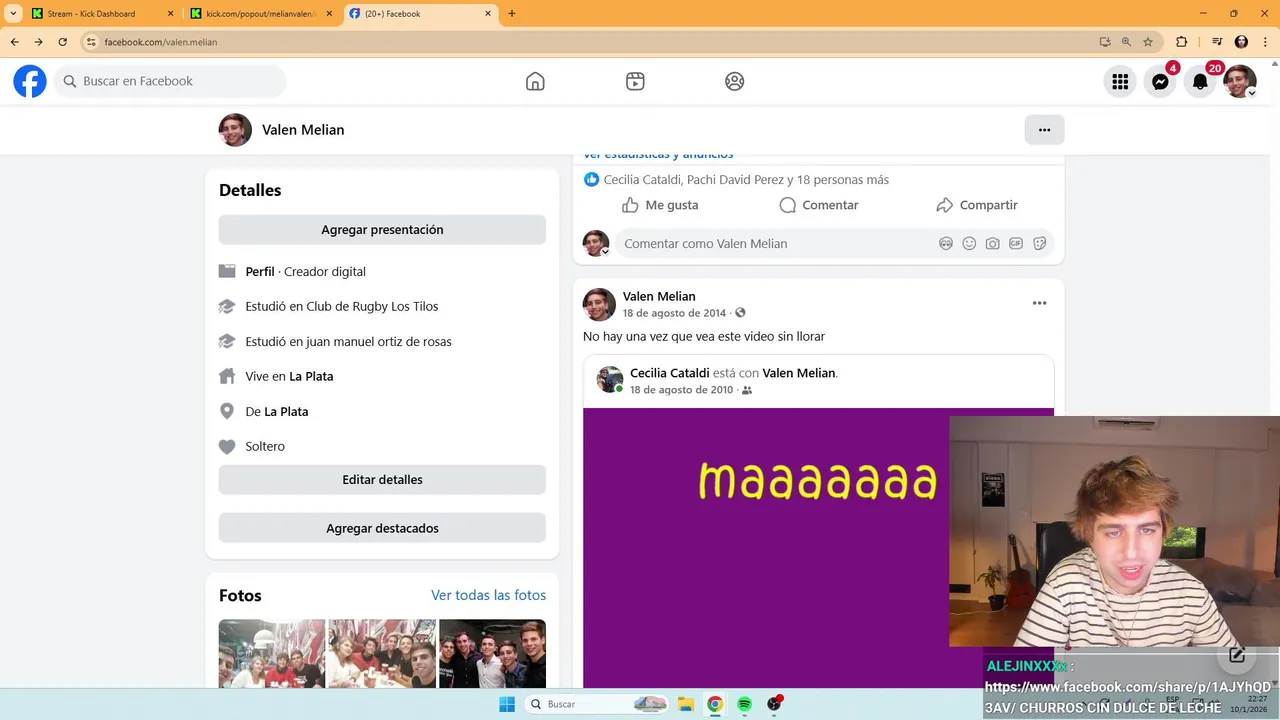Click Agregar destacados button
This screenshot has width=1280, height=720.
[382, 528]
